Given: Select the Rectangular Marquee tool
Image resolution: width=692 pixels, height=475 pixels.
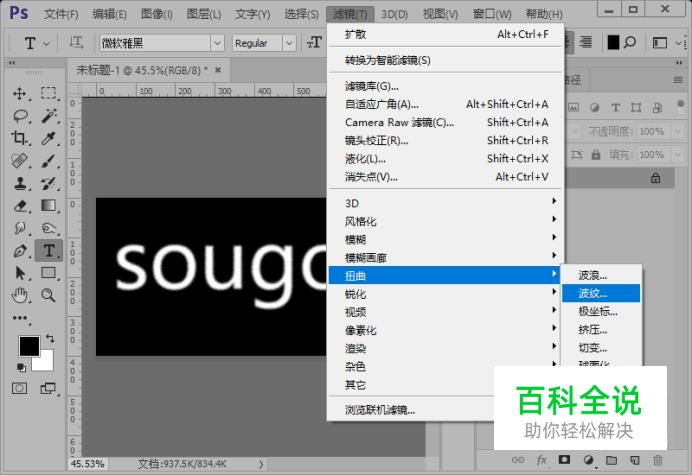Looking at the screenshot, I should [x=49, y=94].
